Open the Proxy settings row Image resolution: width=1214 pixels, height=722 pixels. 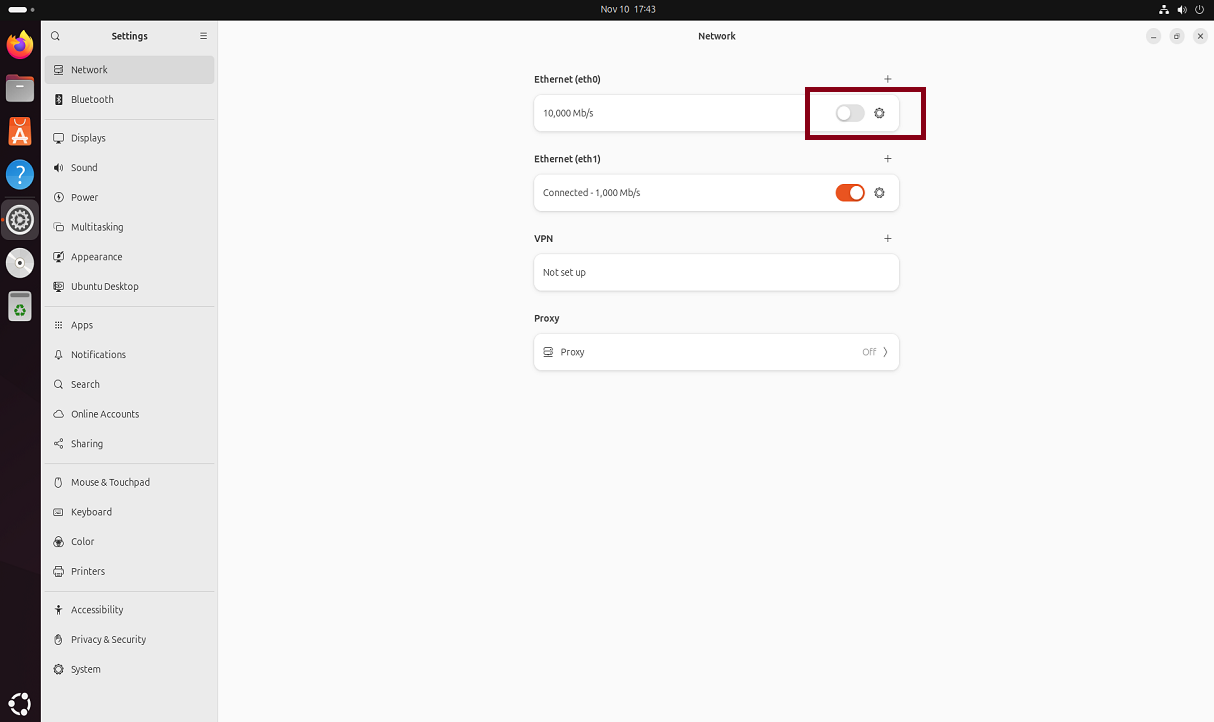point(716,352)
